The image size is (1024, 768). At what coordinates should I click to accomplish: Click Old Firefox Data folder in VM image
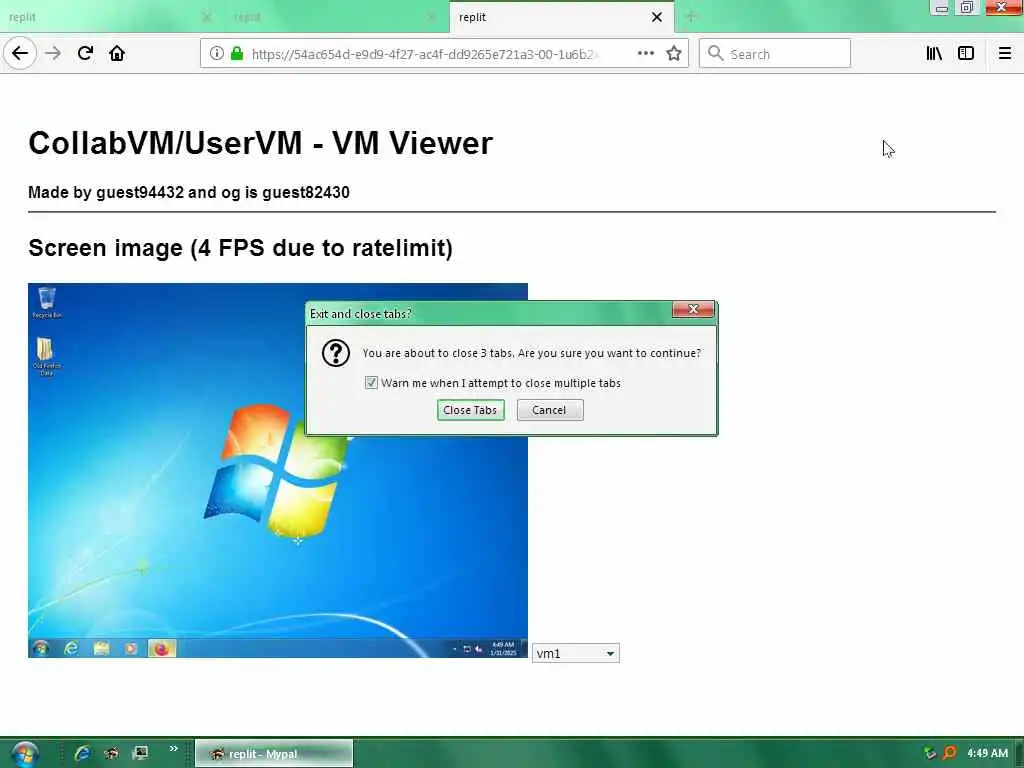tap(46, 356)
